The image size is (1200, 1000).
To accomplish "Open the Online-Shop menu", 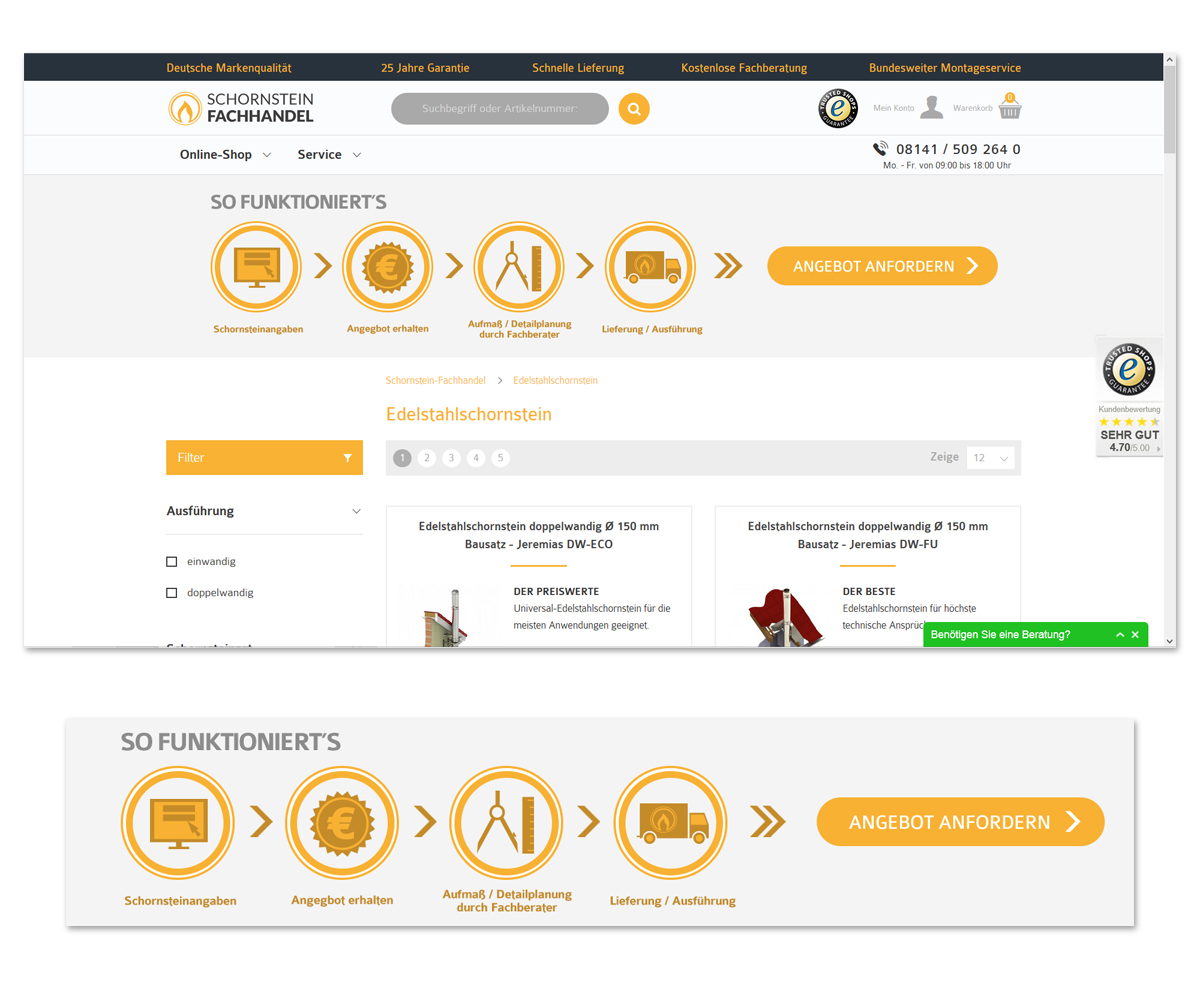I will point(217,154).
